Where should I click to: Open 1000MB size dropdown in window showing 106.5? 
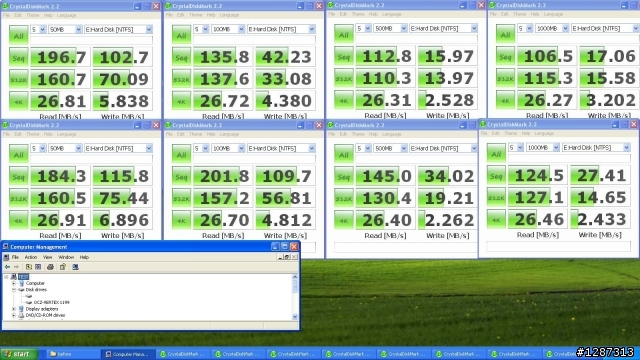(x=565, y=28)
